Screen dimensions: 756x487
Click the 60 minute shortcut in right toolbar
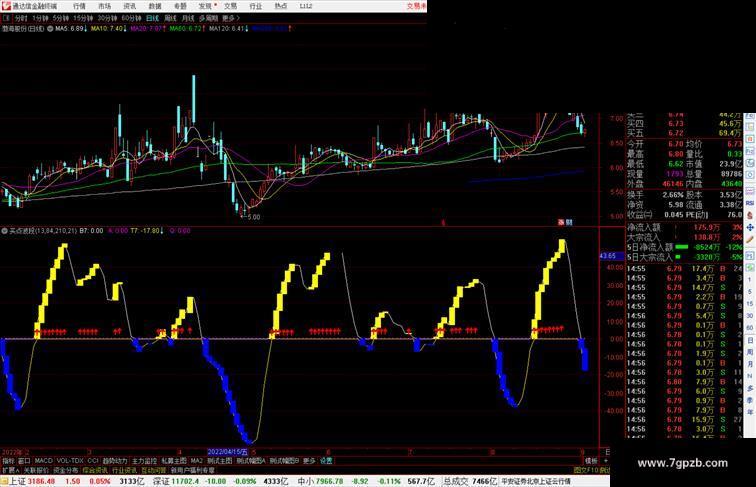[750, 328]
